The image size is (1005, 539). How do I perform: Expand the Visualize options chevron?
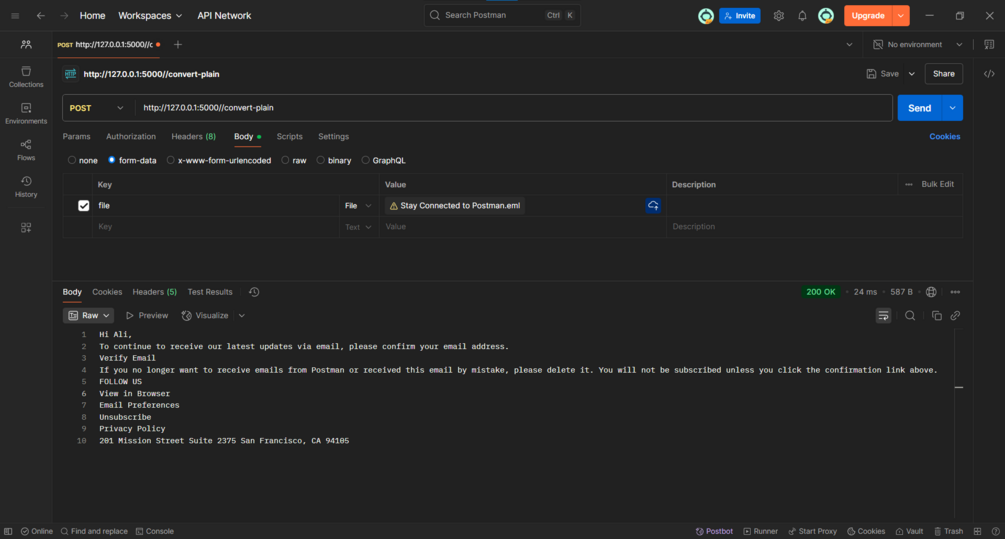point(242,315)
